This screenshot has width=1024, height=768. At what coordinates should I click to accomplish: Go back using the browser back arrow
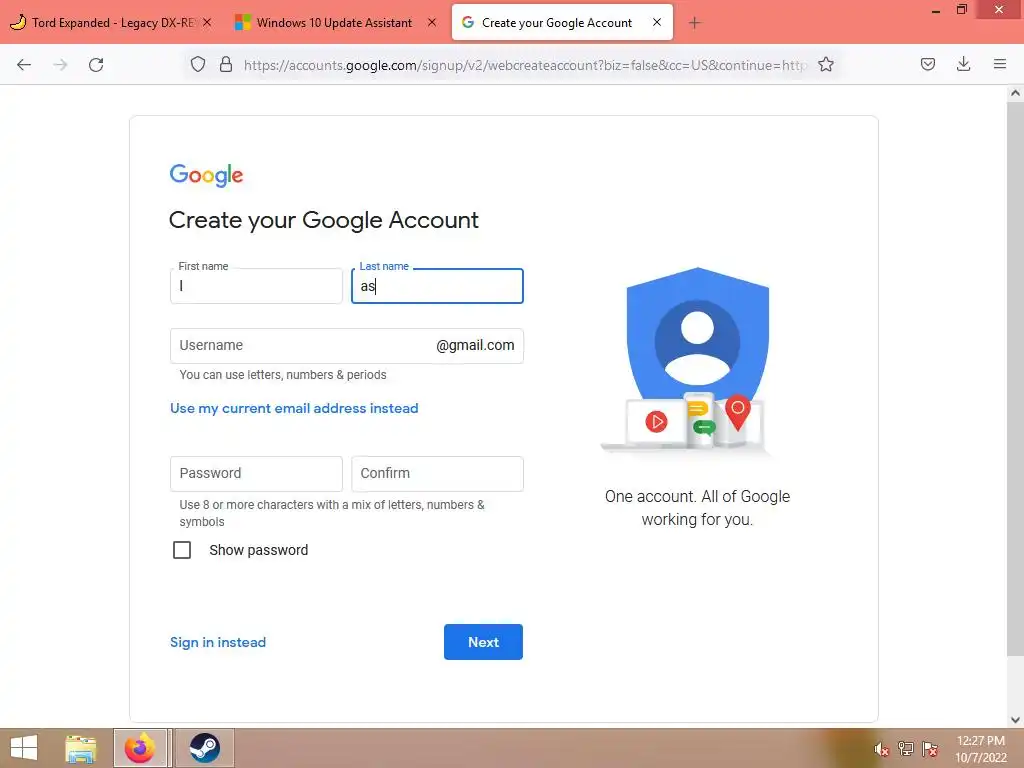(x=24, y=65)
